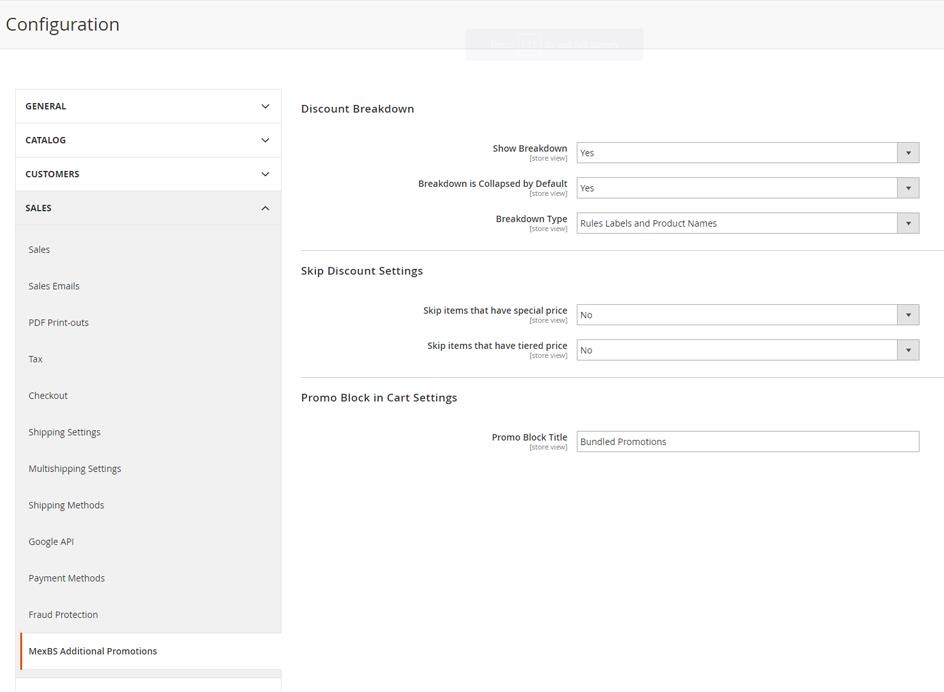This screenshot has height=692, width=944.
Task: Click the Skip items that have tiered price label
Action: (x=497, y=346)
